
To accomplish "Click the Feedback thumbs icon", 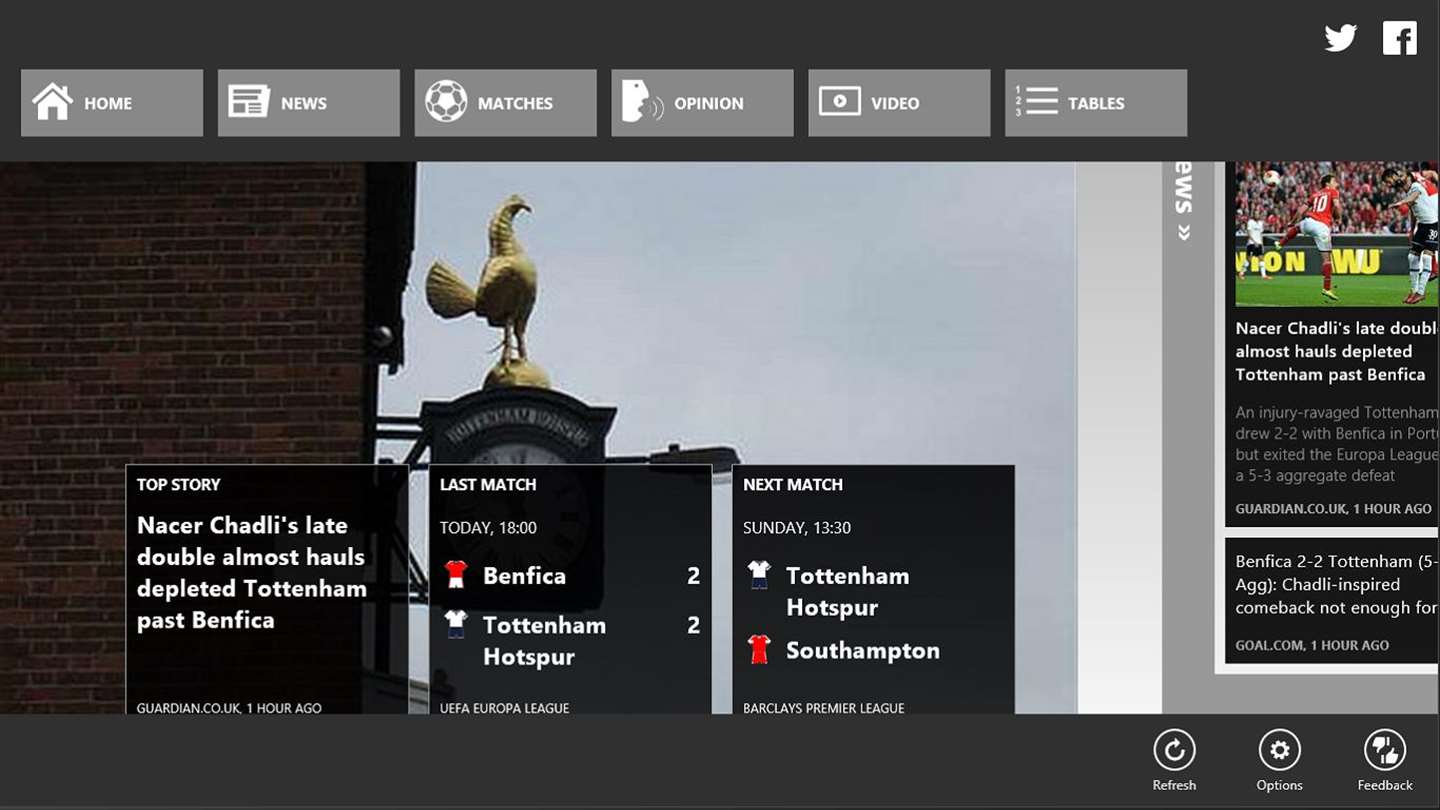I will click(1385, 750).
